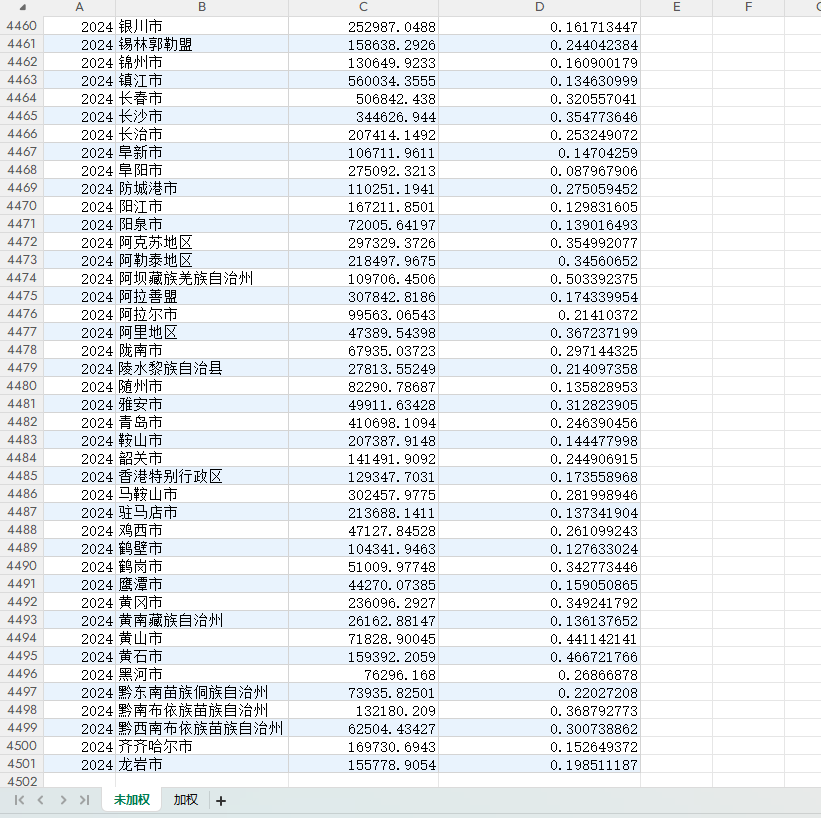Viewport: 821px width, 818px height.
Task: Select column E header
Action: tap(676, 7)
